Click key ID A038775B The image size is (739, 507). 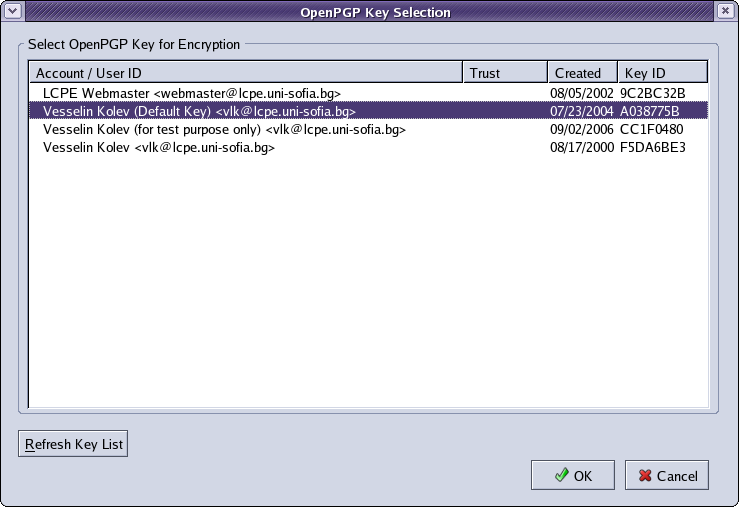pos(649,111)
